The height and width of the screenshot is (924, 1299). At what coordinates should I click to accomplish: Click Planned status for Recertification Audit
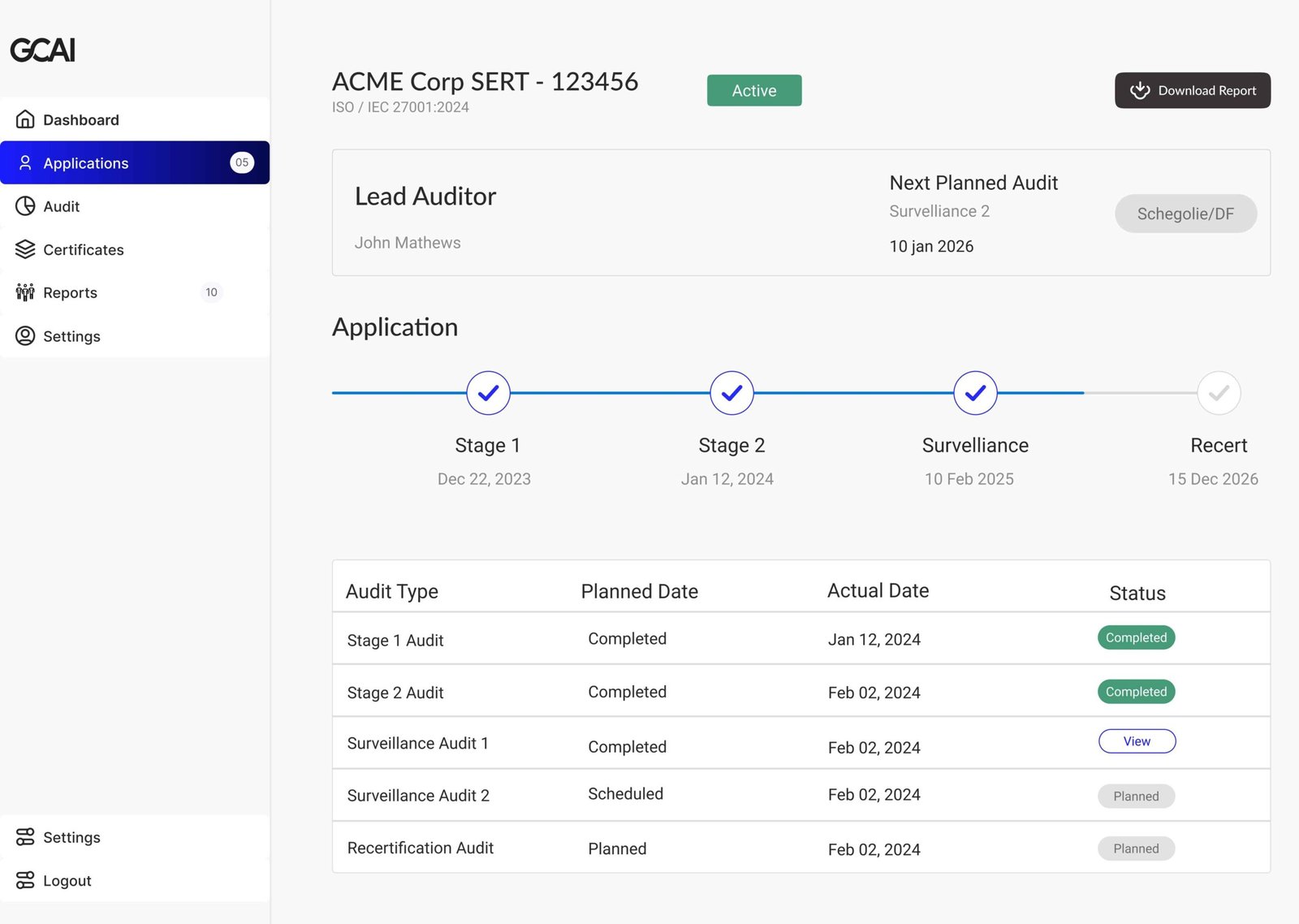(x=1136, y=848)
